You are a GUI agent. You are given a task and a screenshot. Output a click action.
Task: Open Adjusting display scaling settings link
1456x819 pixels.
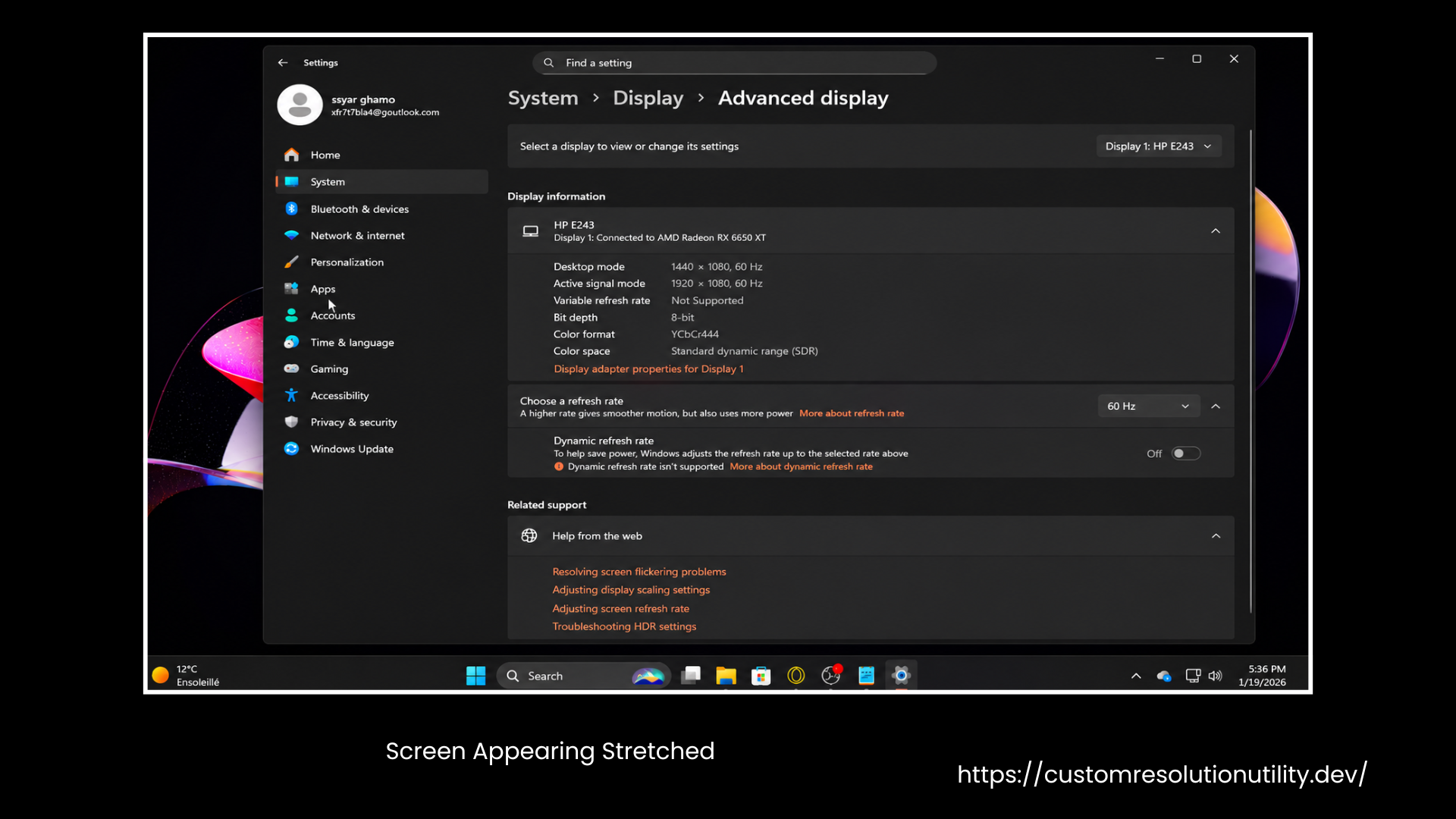[631, 590]
